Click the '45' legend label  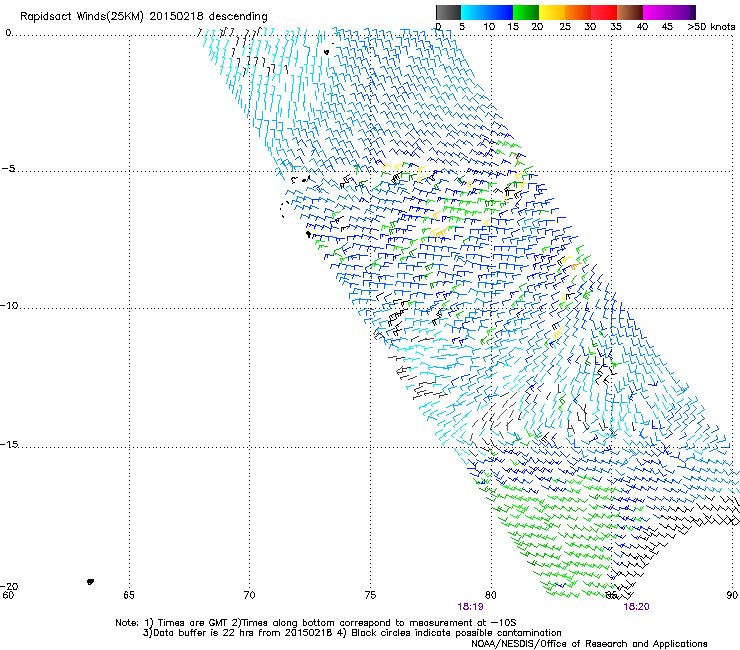point(667,27)
